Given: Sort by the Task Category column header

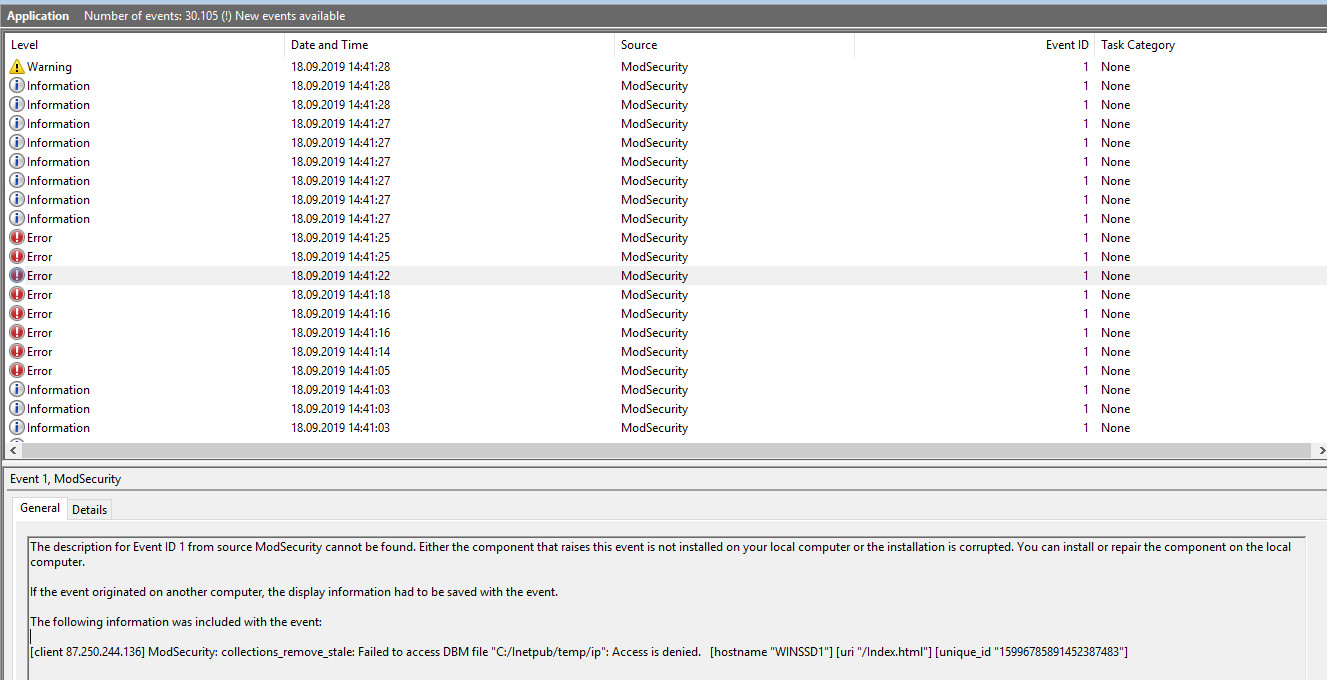Looking at the screenshot, I should (x=1210, y=45).
